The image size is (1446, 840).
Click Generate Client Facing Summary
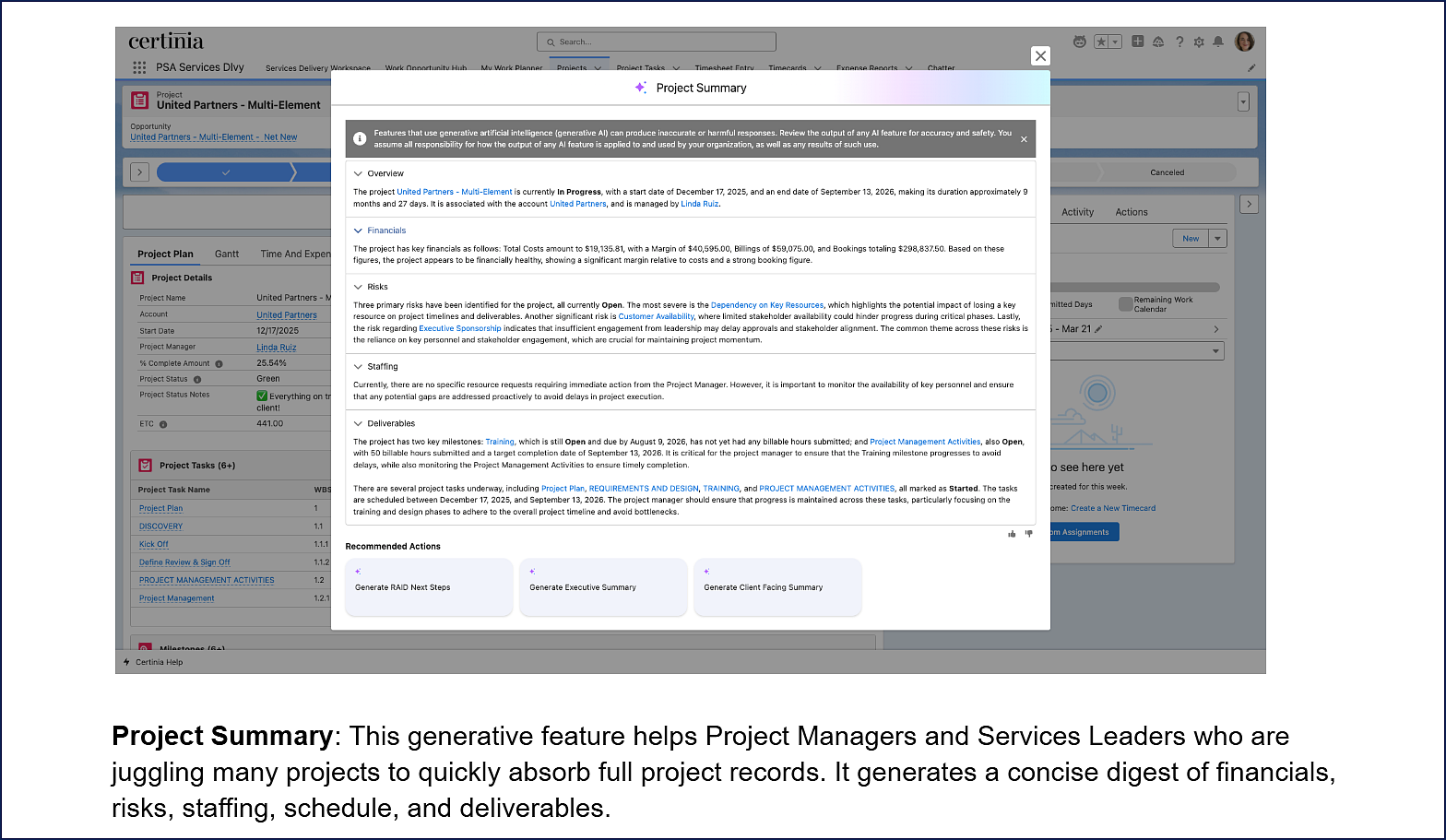777,586
